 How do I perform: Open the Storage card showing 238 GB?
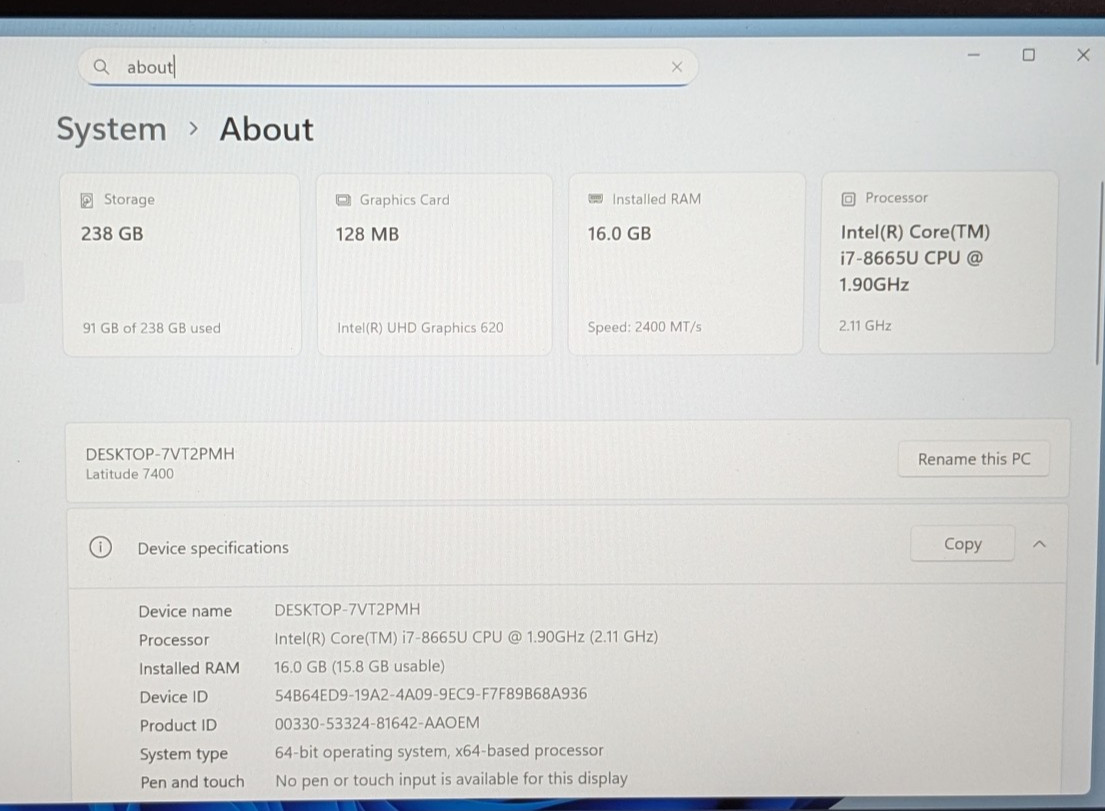pyautogui.click(x=182, y=265)
